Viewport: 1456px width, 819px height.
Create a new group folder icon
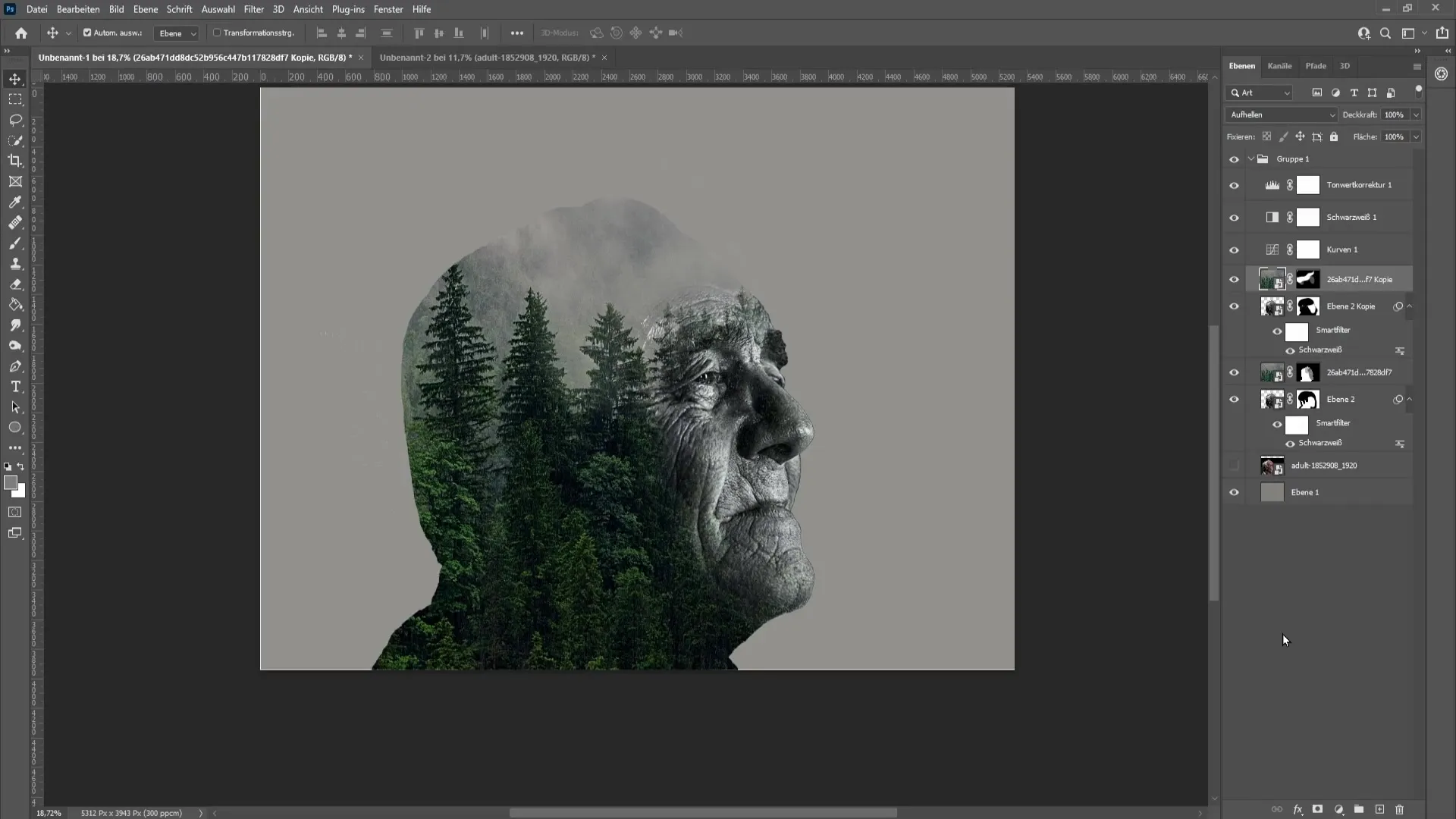coord(1359,810)
